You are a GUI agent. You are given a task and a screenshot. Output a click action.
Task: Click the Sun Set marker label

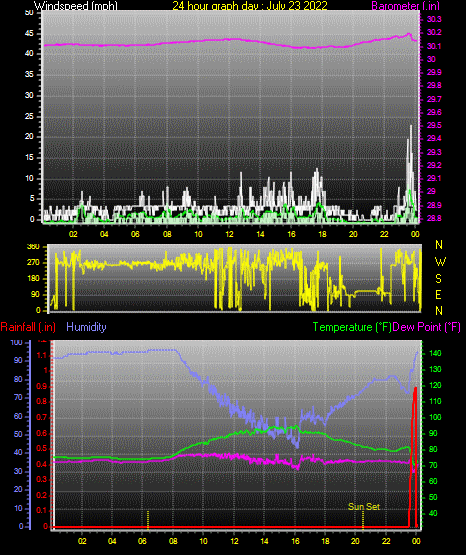tap(364, 507)
